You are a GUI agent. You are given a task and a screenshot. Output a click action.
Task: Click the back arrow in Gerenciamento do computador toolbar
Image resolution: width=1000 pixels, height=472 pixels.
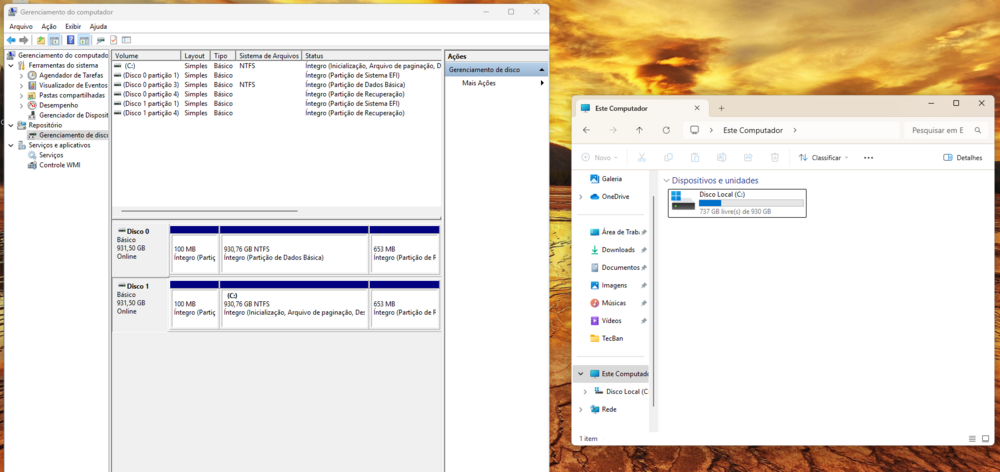(x=11, y=40)
